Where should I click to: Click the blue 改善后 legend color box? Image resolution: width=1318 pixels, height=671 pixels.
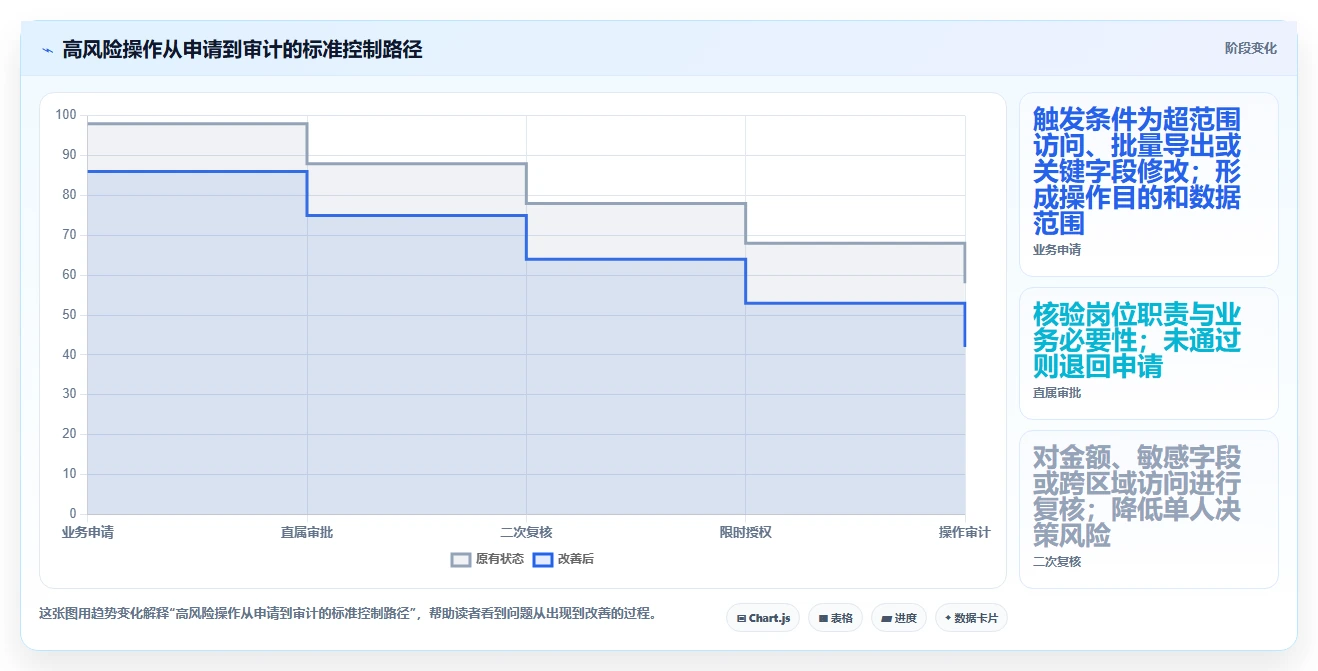(543, 560)
